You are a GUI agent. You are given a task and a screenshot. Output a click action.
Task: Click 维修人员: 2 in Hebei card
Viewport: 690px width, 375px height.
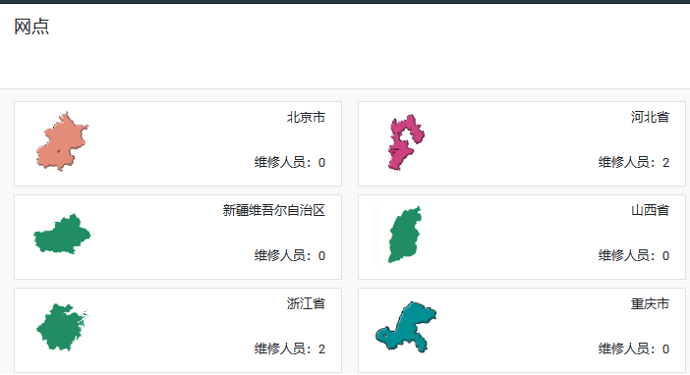click(x=634, y=162)
